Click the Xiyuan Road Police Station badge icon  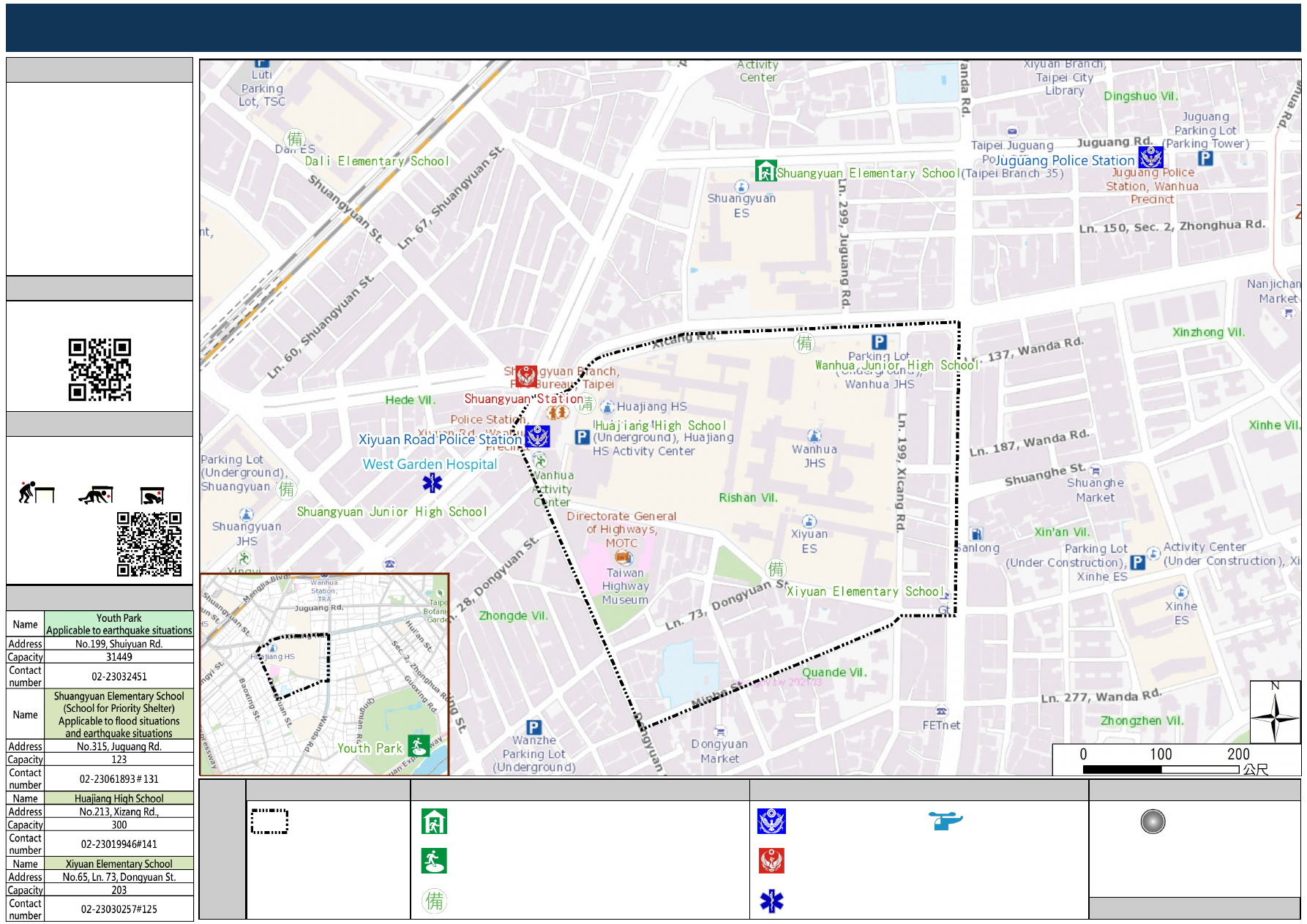click(538, 437)
